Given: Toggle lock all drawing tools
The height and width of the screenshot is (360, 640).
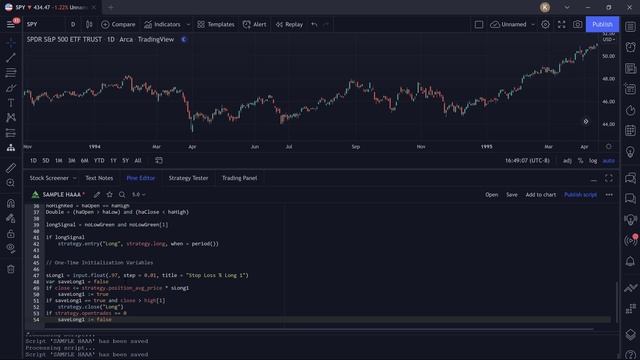Looking at the screenshot, I should tap(11, 233).
